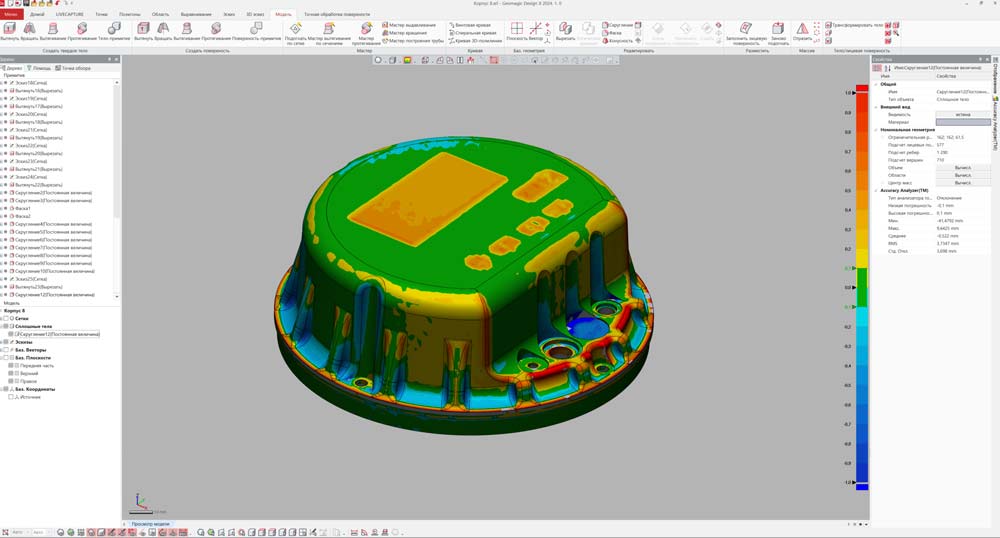Viewport: 1000px width, 538px height.
Task: Launch Мастер построения трубы
Action: (x=413, y=40)
